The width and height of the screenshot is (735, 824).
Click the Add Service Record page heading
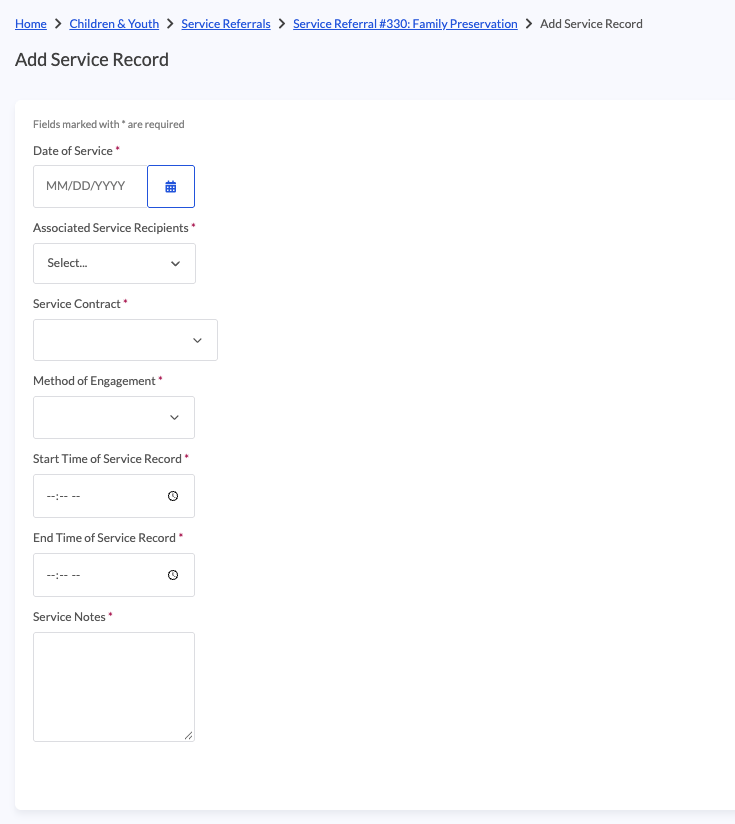(x=92, y=60)
